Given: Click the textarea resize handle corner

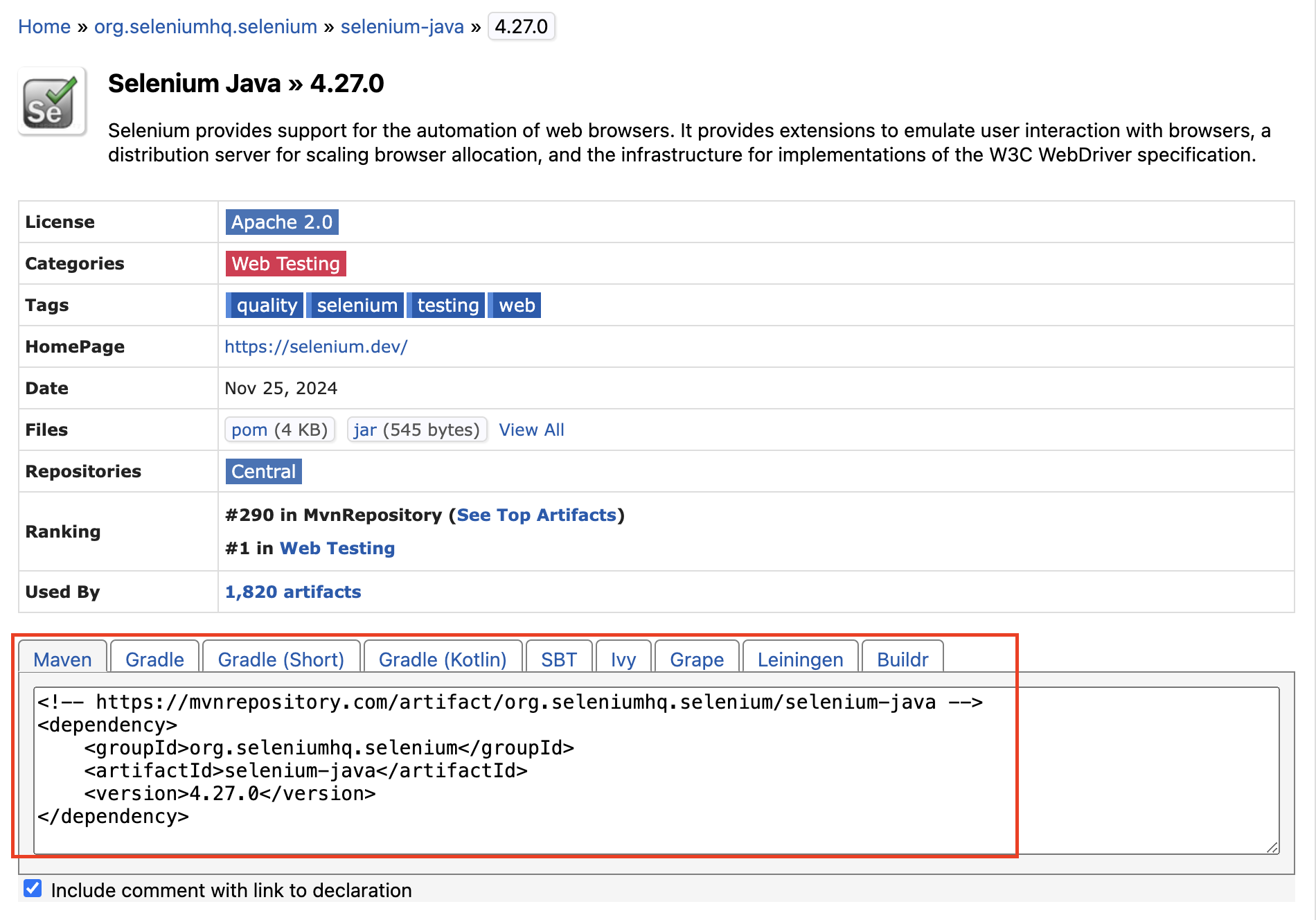Looking at the screenshot, I should [1272, 847].
